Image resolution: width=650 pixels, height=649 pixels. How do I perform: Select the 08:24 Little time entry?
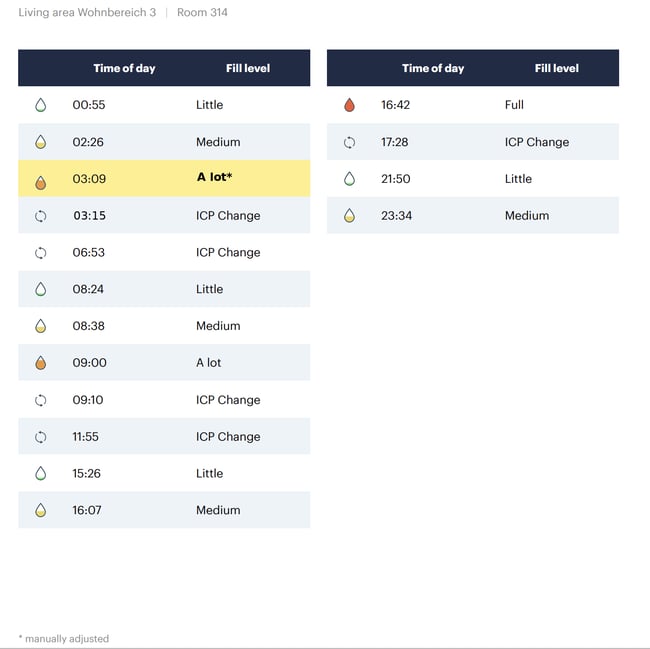[88, 289]
